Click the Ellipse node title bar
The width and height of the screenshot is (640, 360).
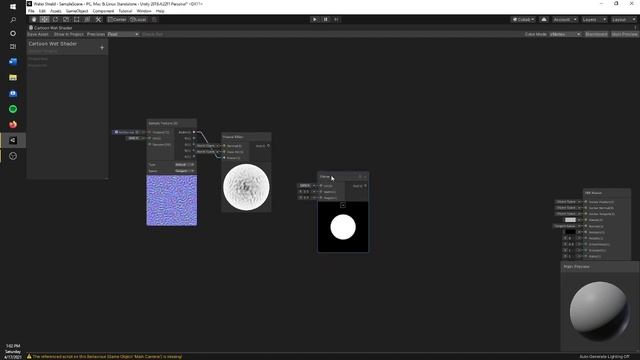[x=343, y=177]
